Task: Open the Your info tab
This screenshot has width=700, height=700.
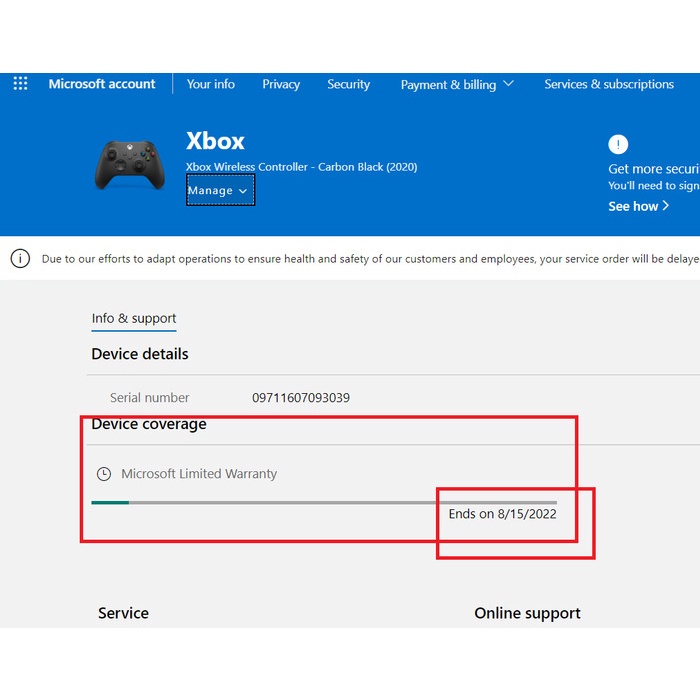Action: click(211, 84)
